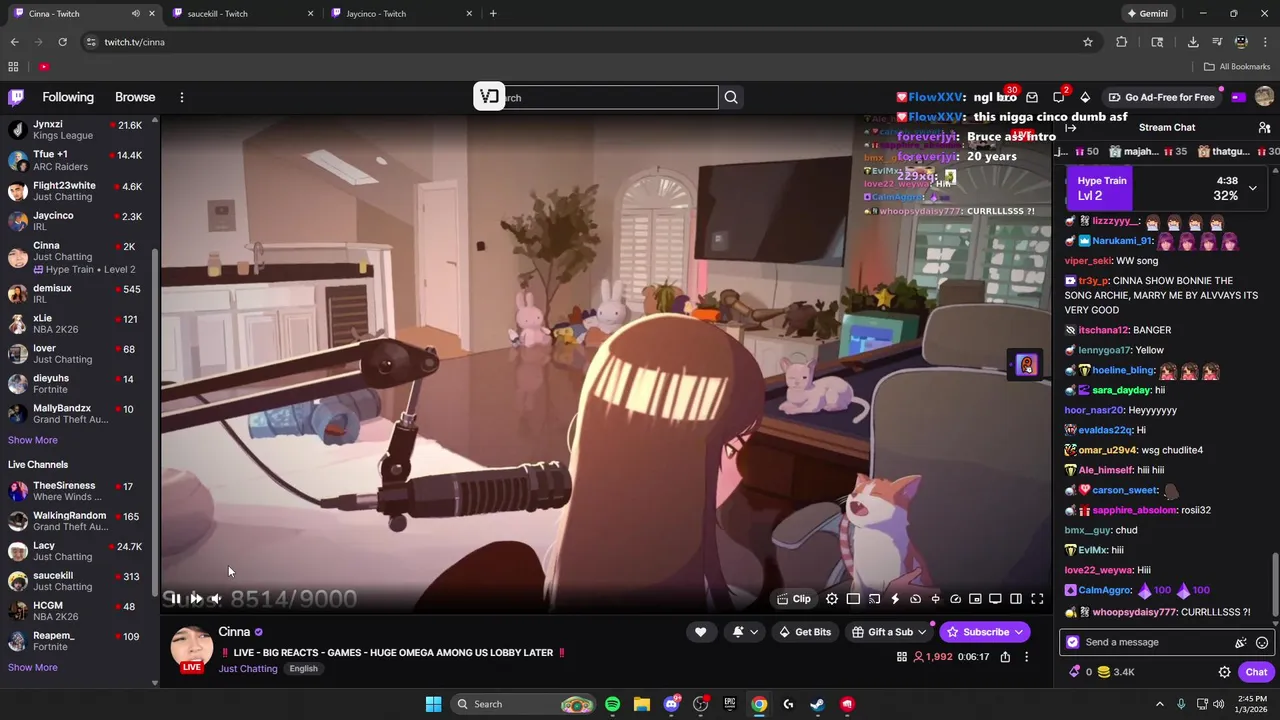
Task: Open a new browser tab
Action: pyautogui.click(x=493, y=13)
